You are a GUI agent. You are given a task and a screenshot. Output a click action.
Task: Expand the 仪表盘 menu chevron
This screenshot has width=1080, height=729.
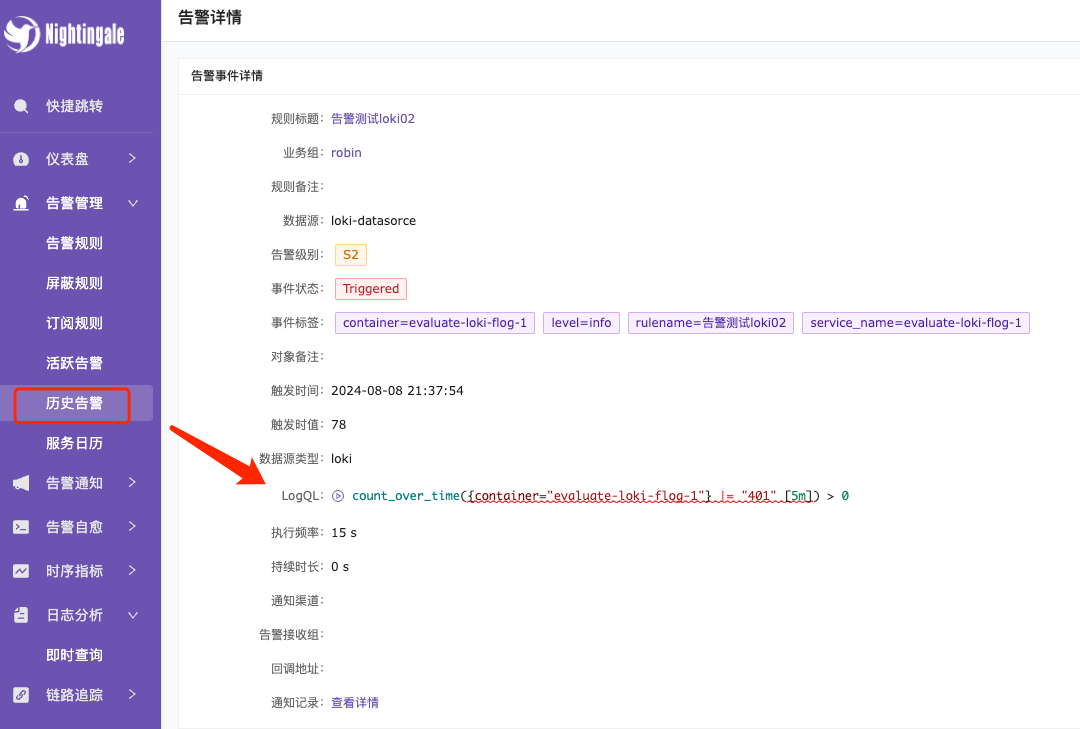coord(132,159)
